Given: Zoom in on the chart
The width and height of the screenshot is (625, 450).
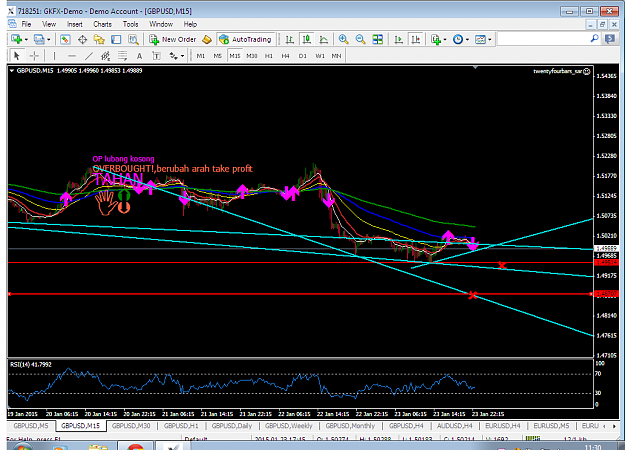Looking at the screenshot, I should [x=343, y=39].
